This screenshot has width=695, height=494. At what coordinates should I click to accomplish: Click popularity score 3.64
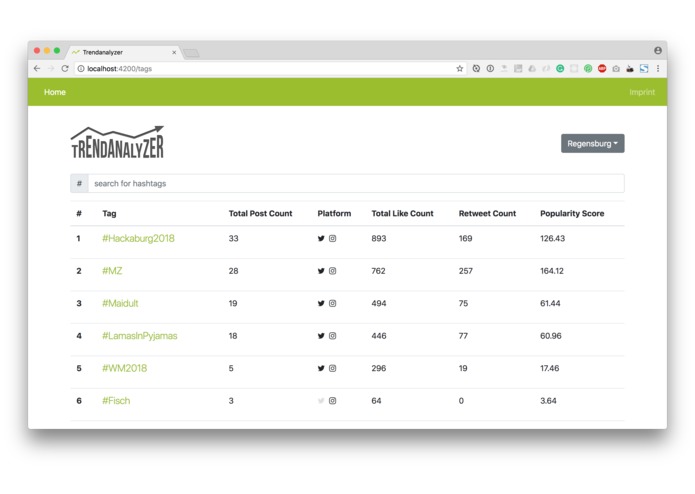coord(548,401)
